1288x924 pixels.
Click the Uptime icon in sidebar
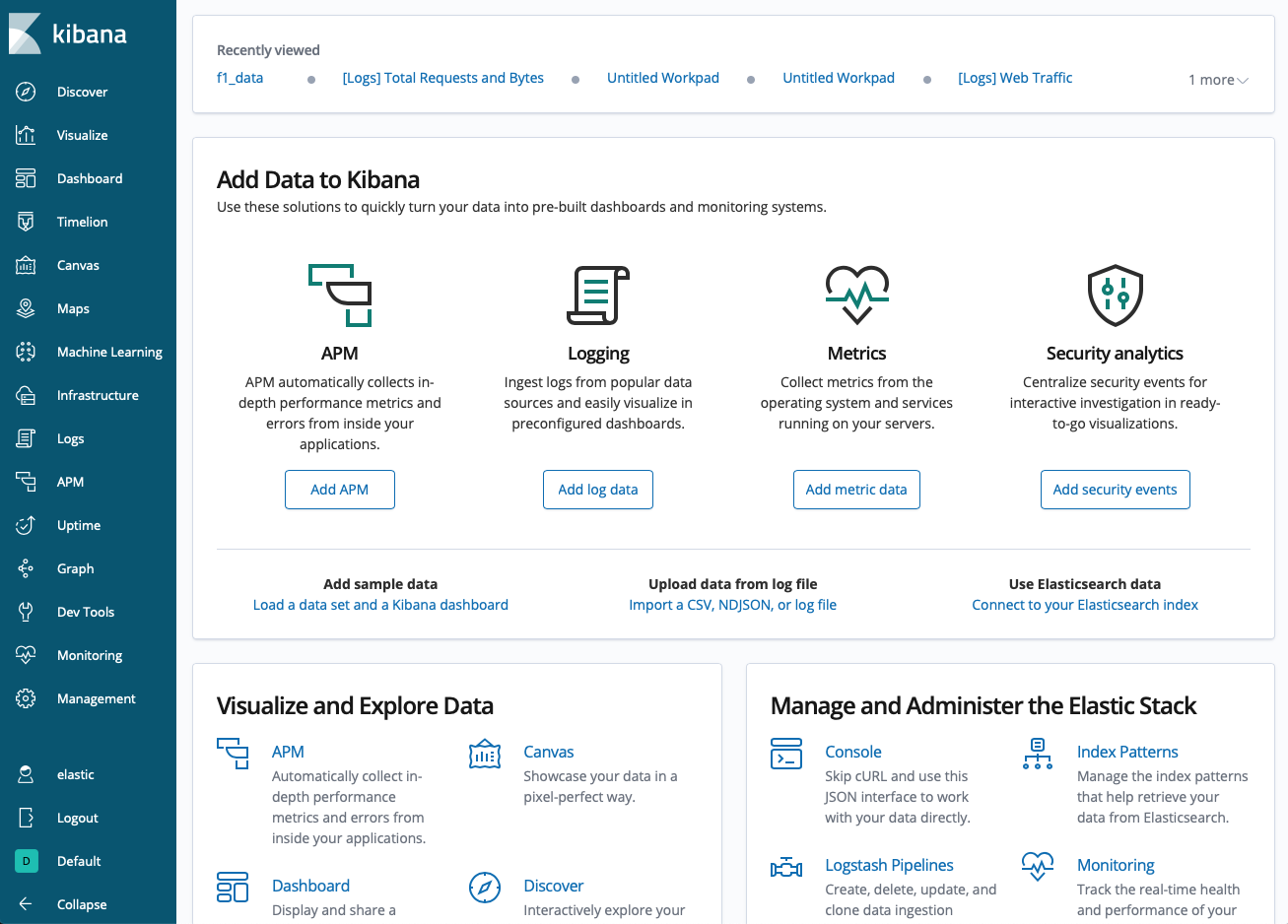pyautogui.click(x=26, y=525)
